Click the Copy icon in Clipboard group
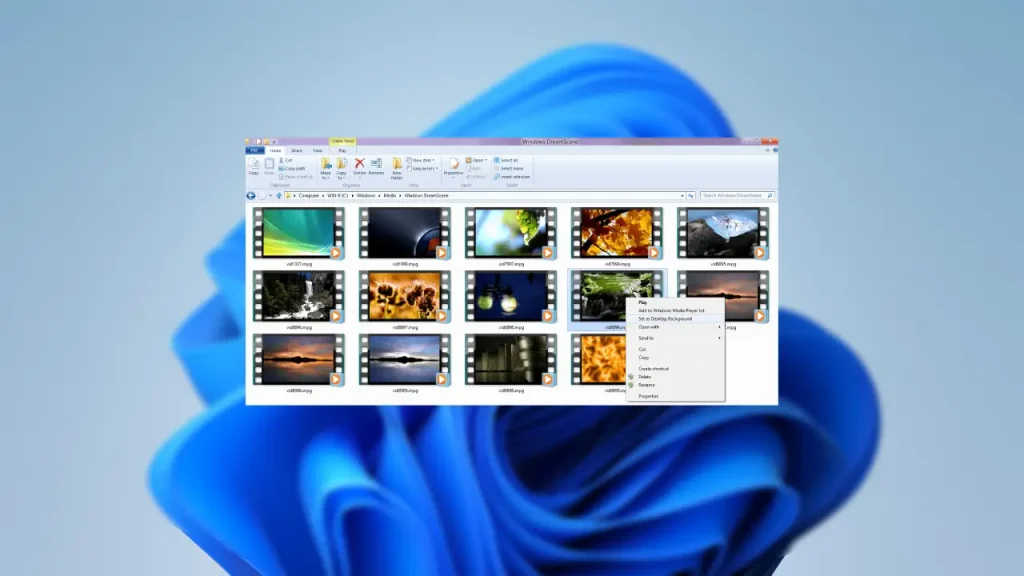Image resolution: width=1024 pixels, height=576 pixels. pos(253,166)
